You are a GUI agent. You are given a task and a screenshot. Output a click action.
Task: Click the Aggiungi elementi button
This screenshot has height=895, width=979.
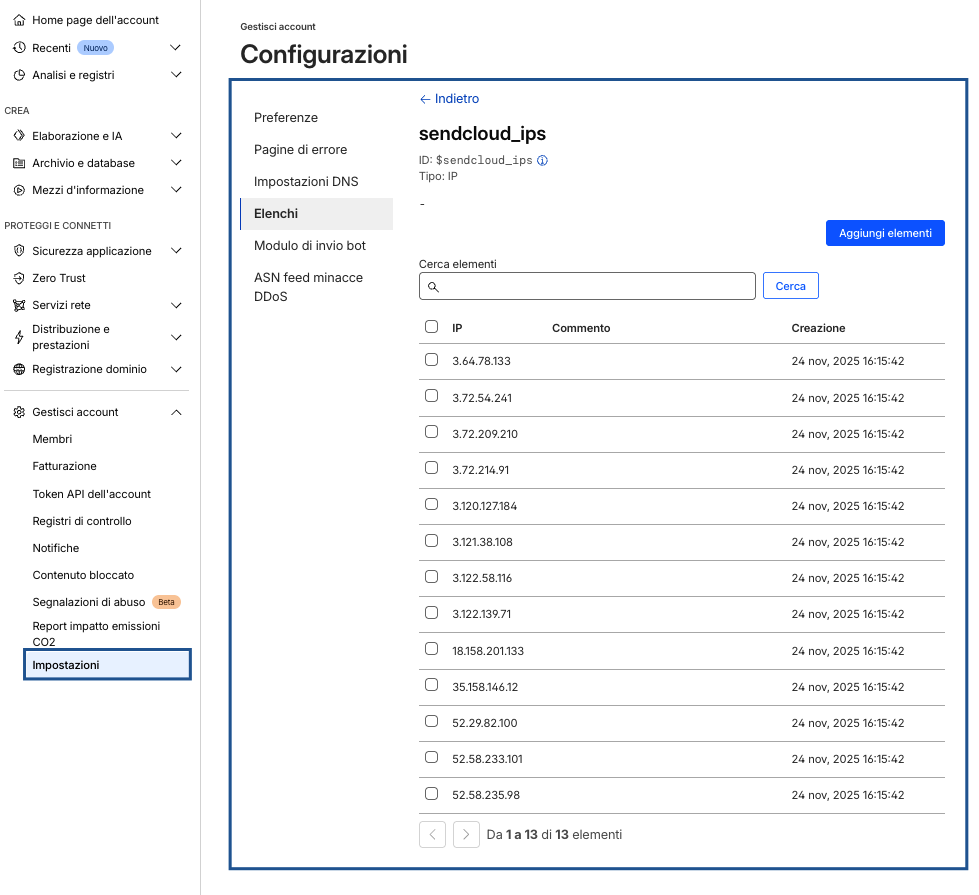[x=885, y=233]
